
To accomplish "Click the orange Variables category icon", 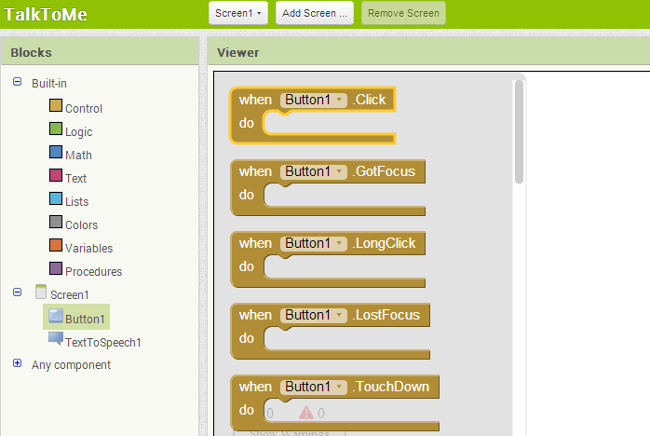I will tap(56, 246).
